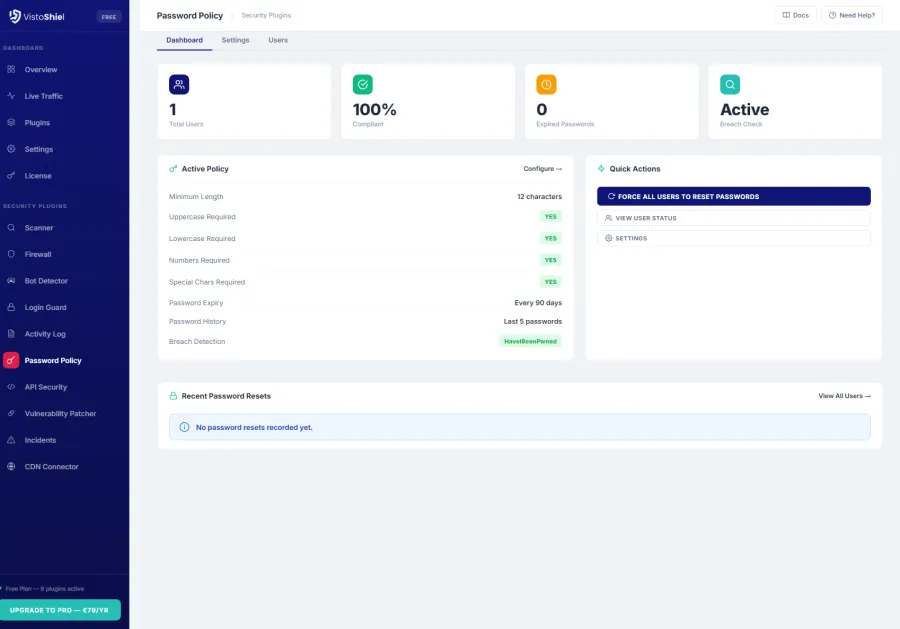Open the CDN Connector

click(x=50, y=466)
